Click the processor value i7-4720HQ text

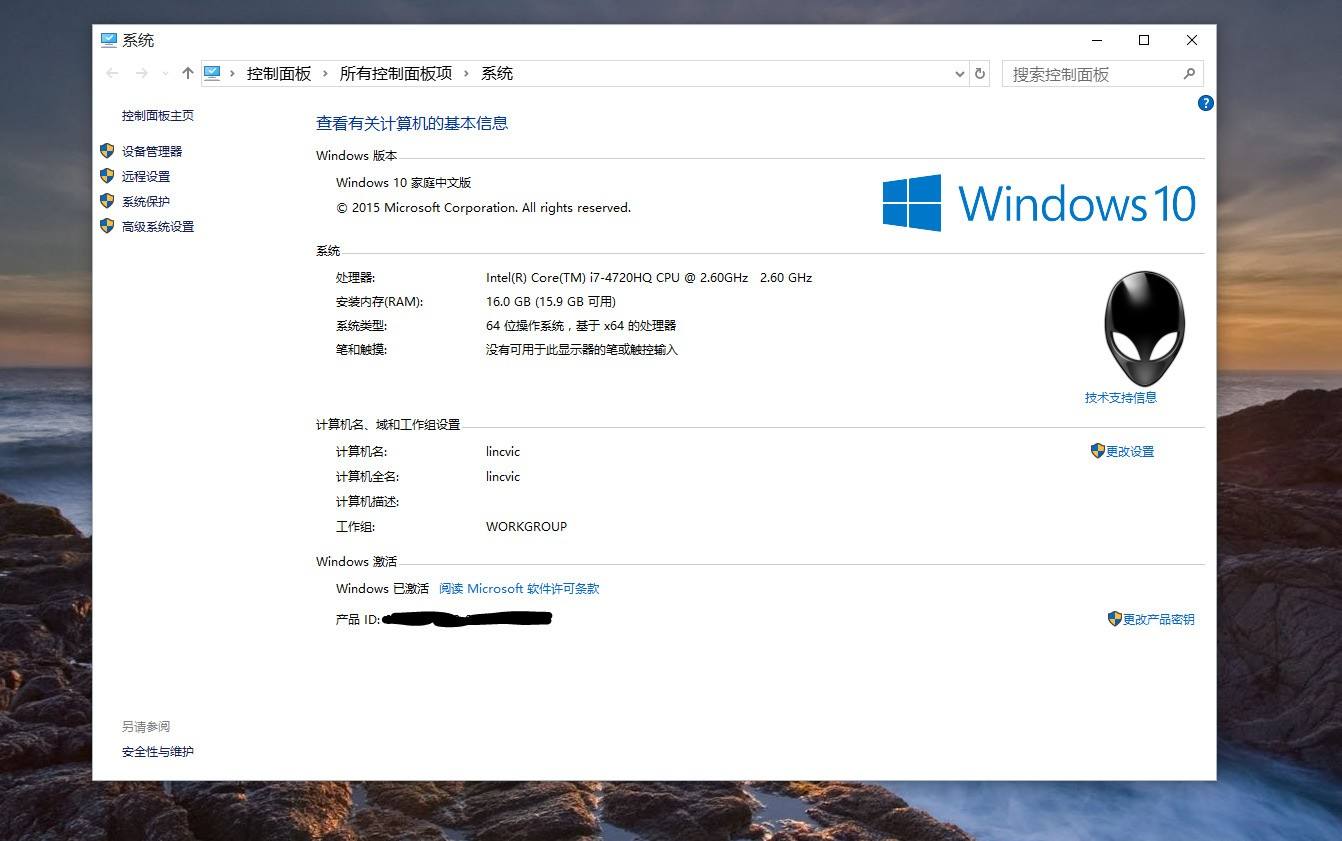649,278
